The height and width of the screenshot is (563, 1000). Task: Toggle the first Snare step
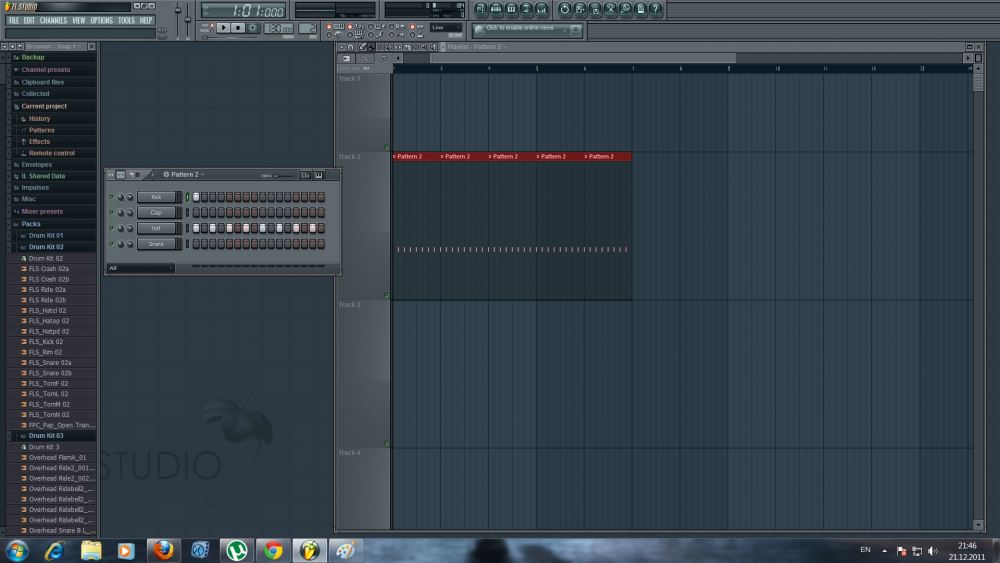[196, 244]
